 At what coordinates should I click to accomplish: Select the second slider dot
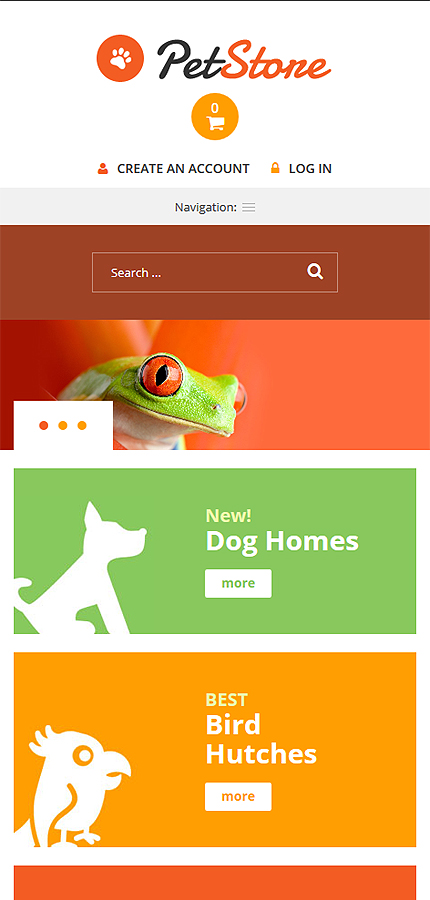(63, 425)
